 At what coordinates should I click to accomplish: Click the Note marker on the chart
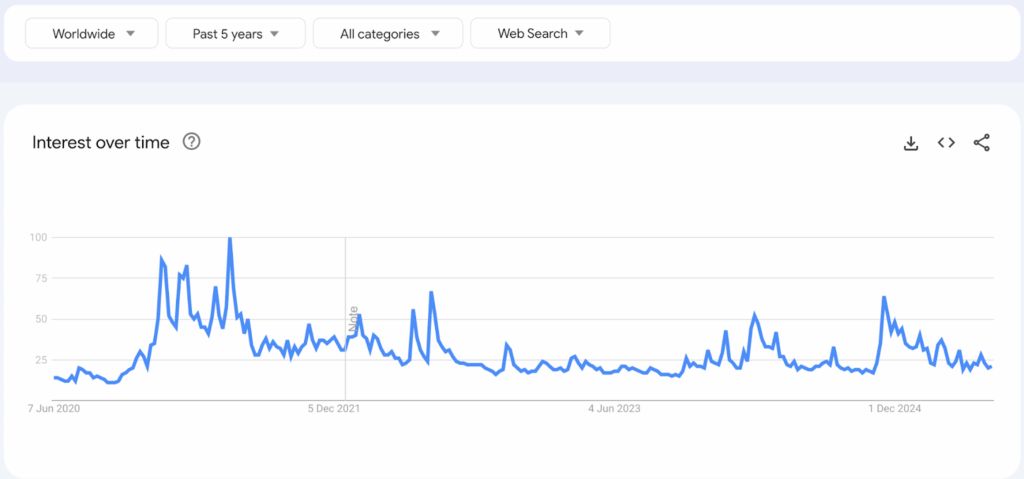[x=353, y=319]
